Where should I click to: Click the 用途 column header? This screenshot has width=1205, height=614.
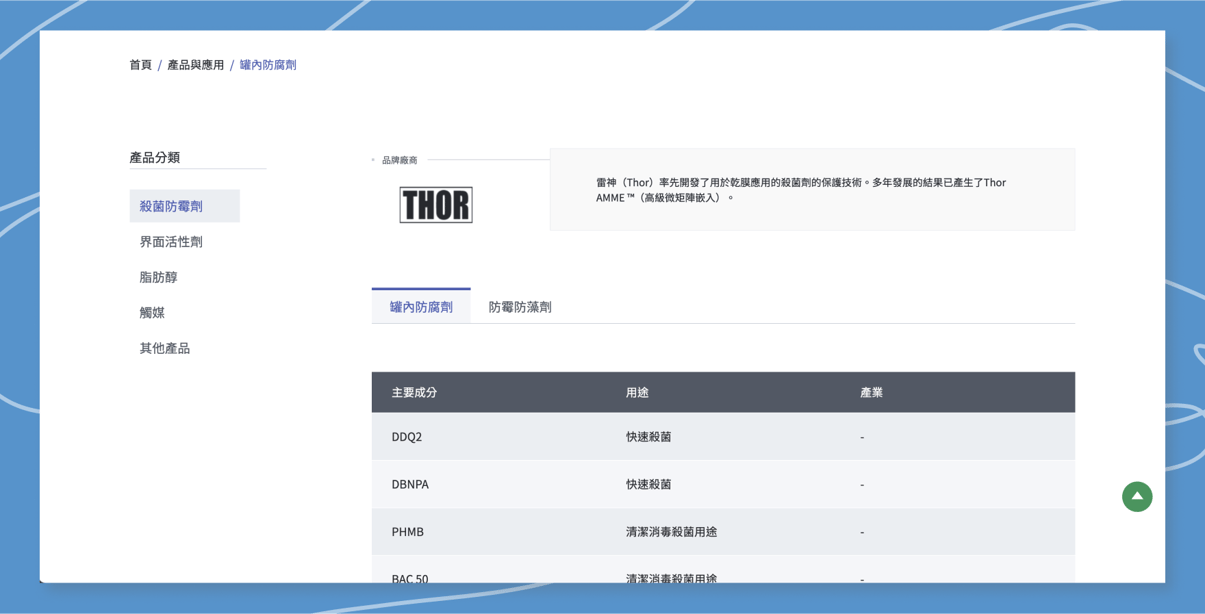point(637,393)
